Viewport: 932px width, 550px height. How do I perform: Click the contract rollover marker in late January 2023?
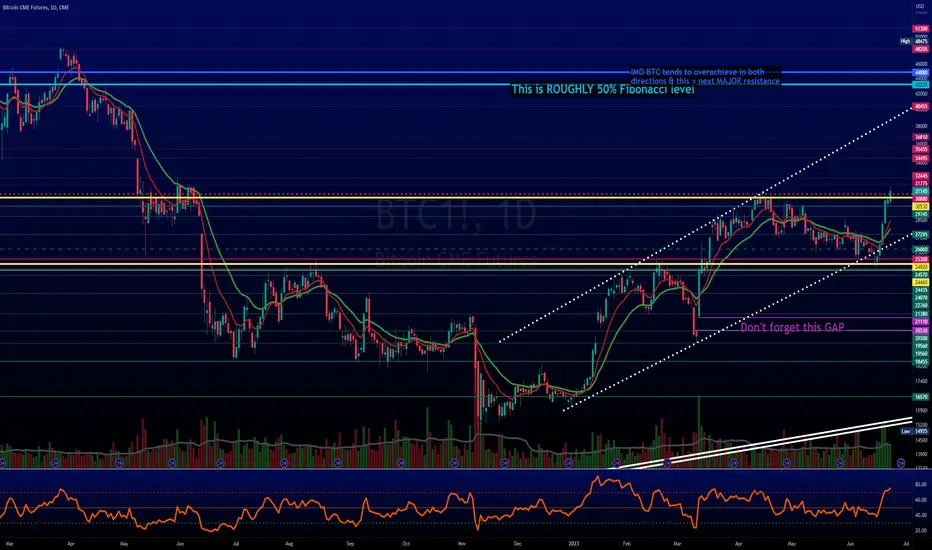click(617, 462)
